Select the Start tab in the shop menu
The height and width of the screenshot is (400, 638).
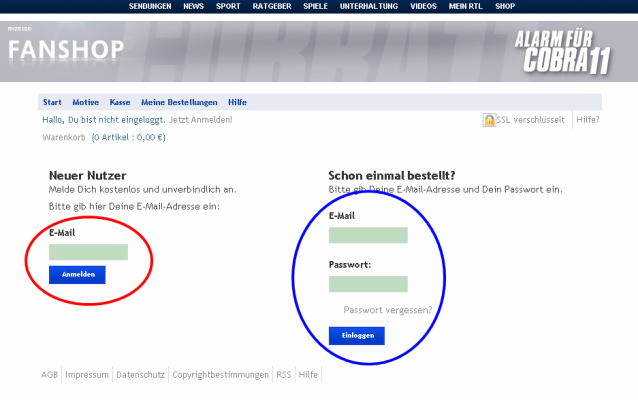click(52, 102)
